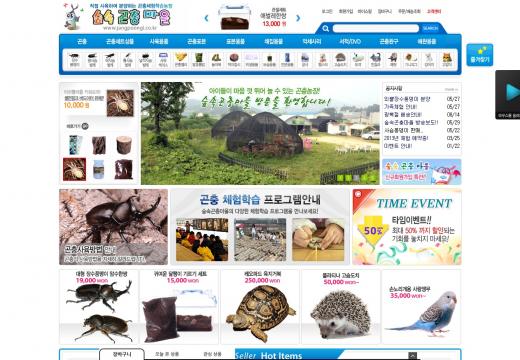Open the TIME EVENT 50% discount banner
The width and height of the screenshot is (520, 360).
pos(407,227)
